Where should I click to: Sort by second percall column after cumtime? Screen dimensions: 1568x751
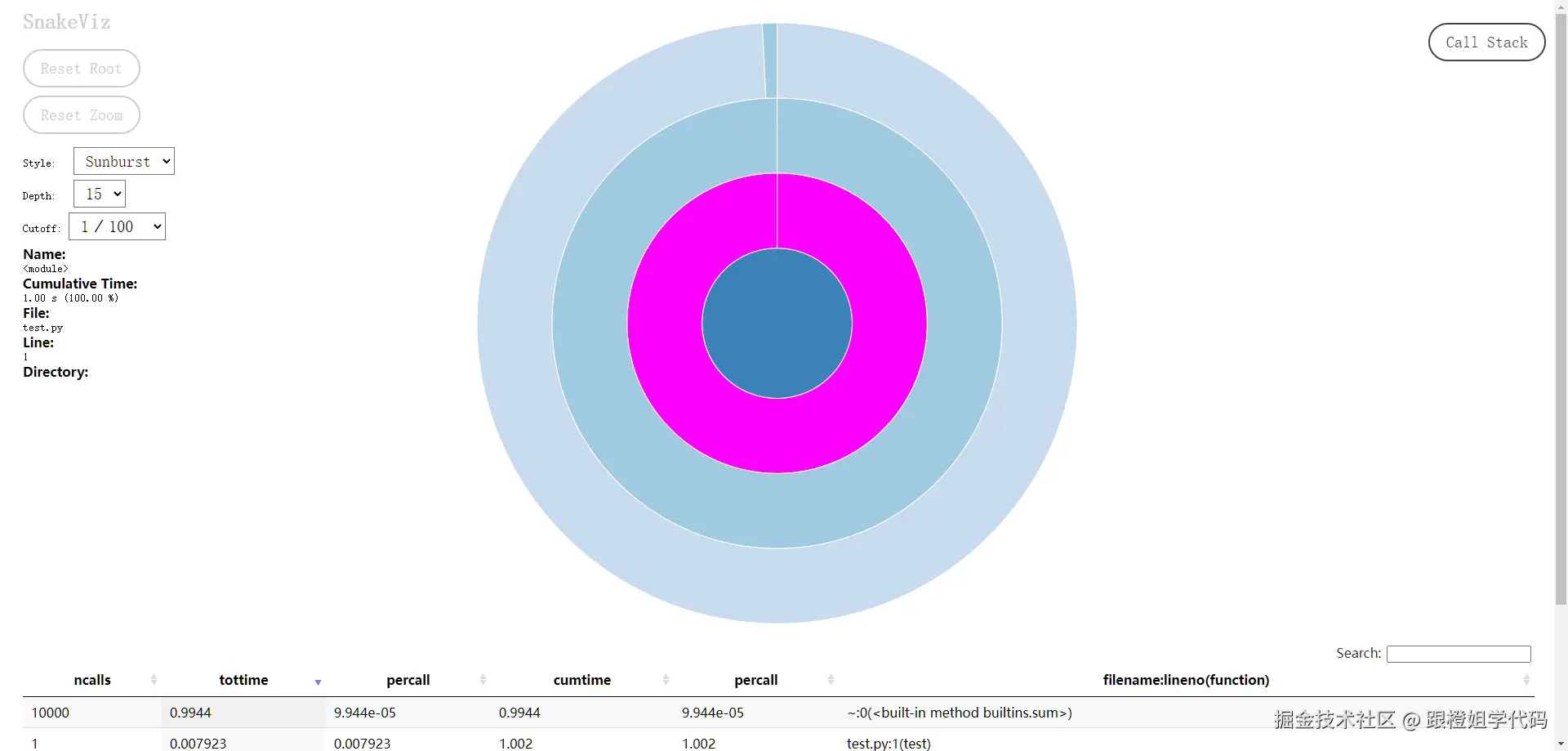pos(756,680)
